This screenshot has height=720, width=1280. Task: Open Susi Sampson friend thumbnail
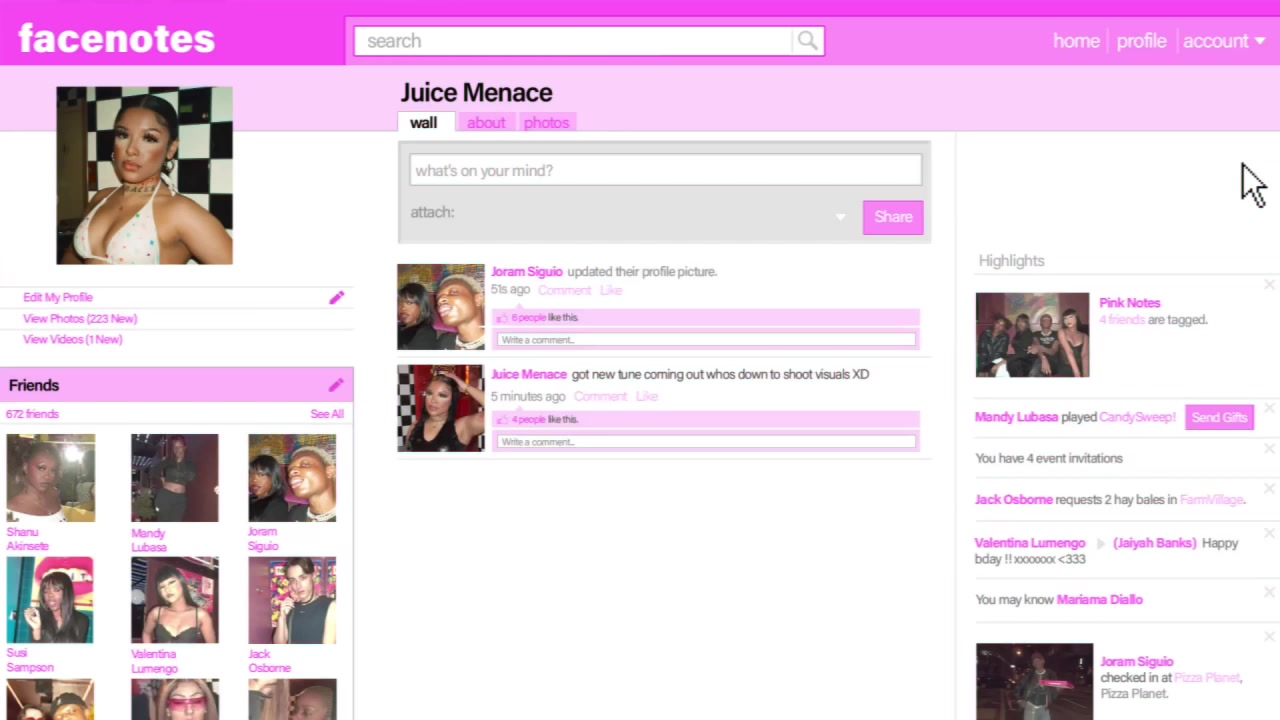(x=50, y=600)
